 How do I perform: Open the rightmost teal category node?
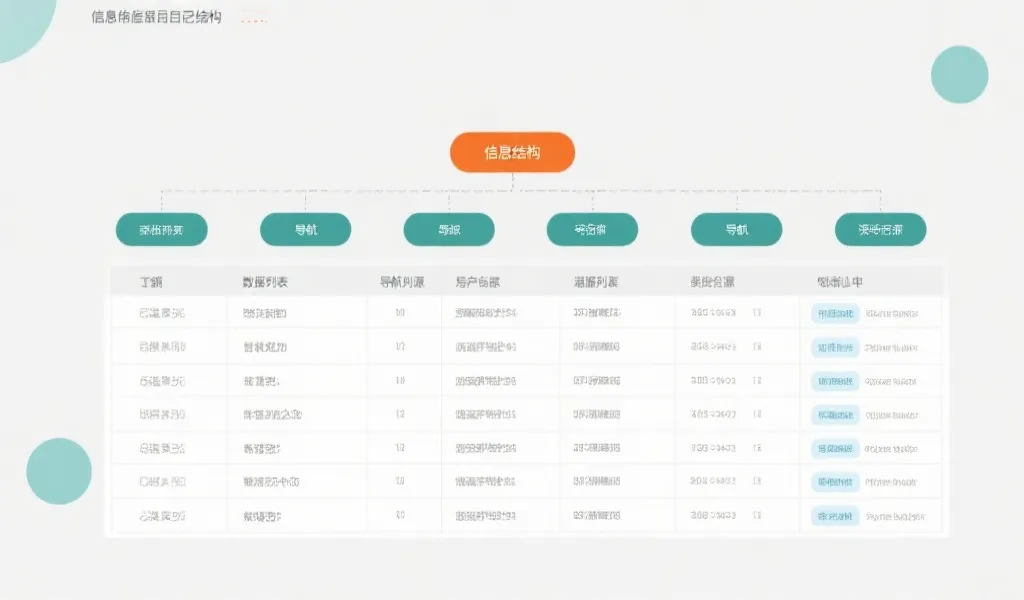[x=881, y=229]
